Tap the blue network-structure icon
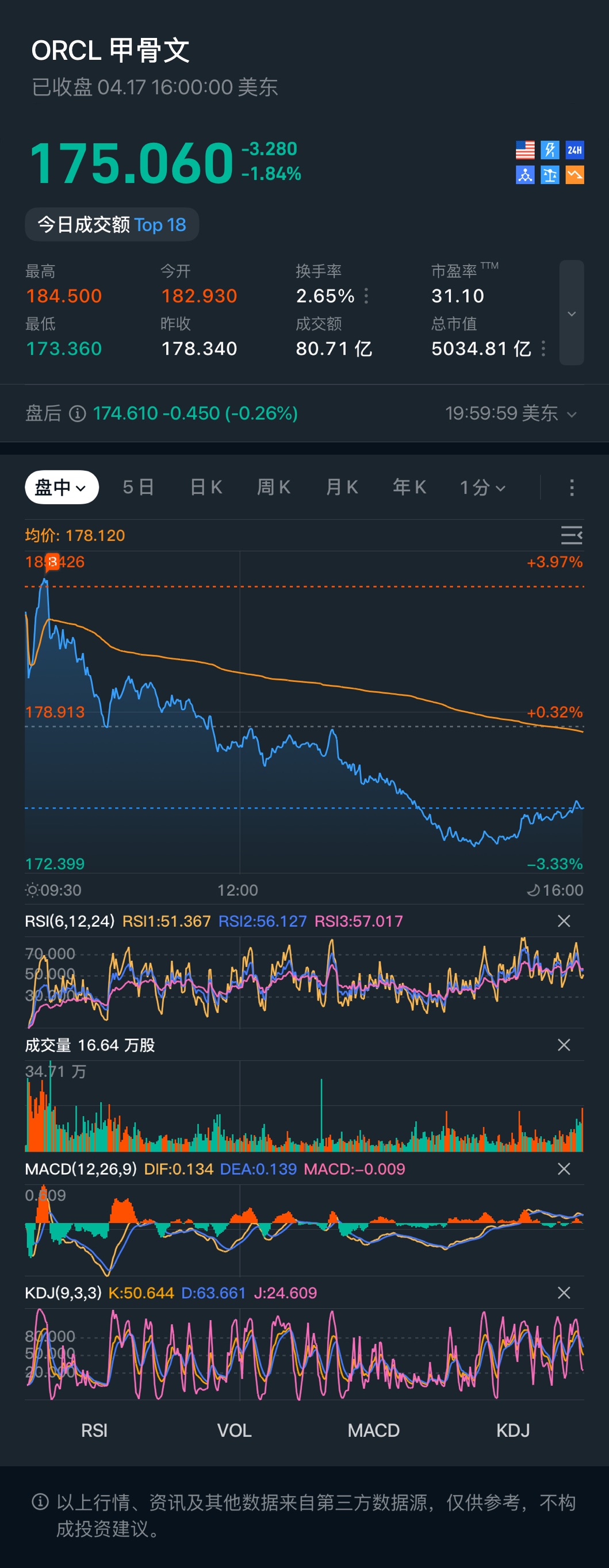Viewport: 609px width, 1568px height. coord(525,175)
